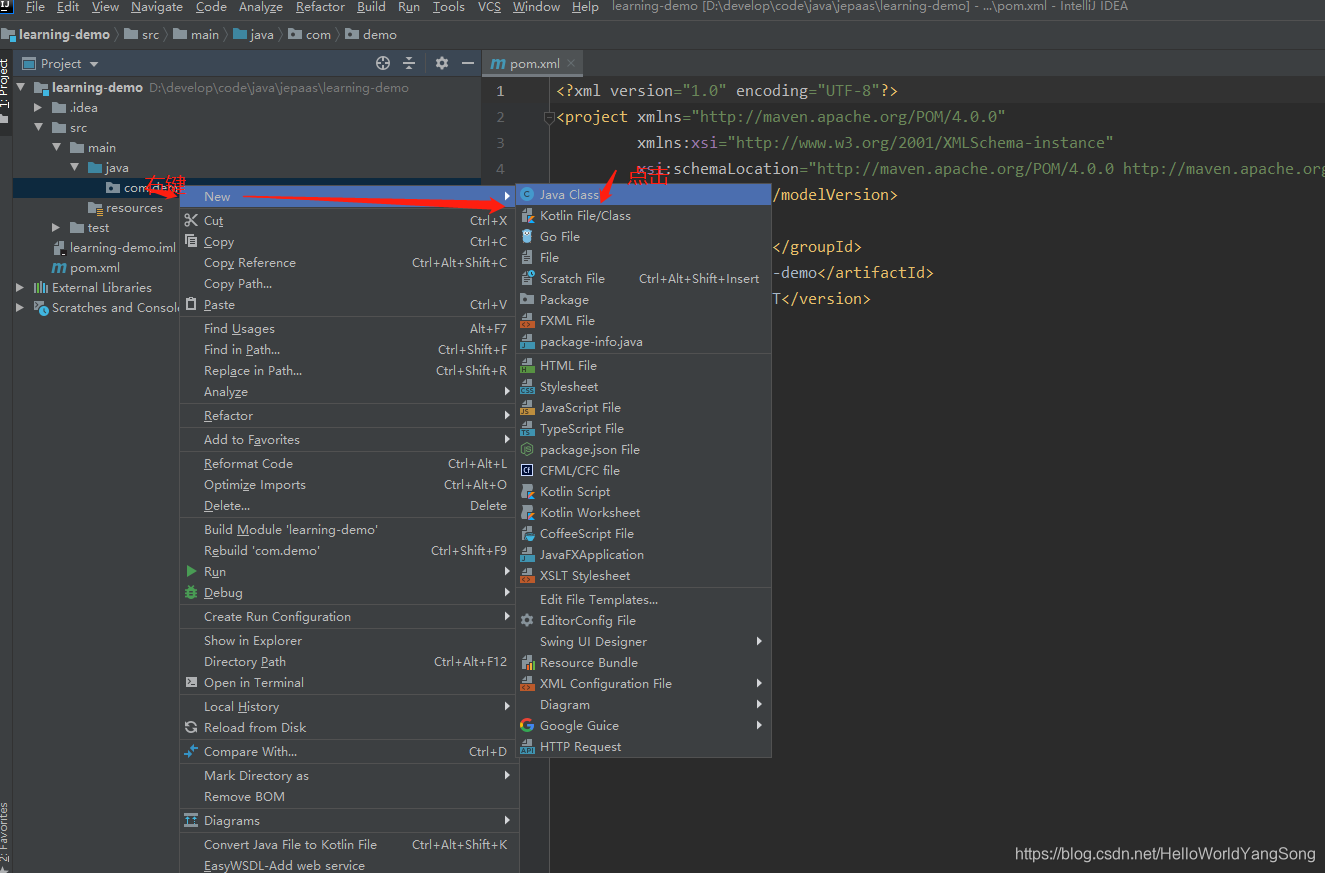Click the TypeScript File icon

point(527,428)
